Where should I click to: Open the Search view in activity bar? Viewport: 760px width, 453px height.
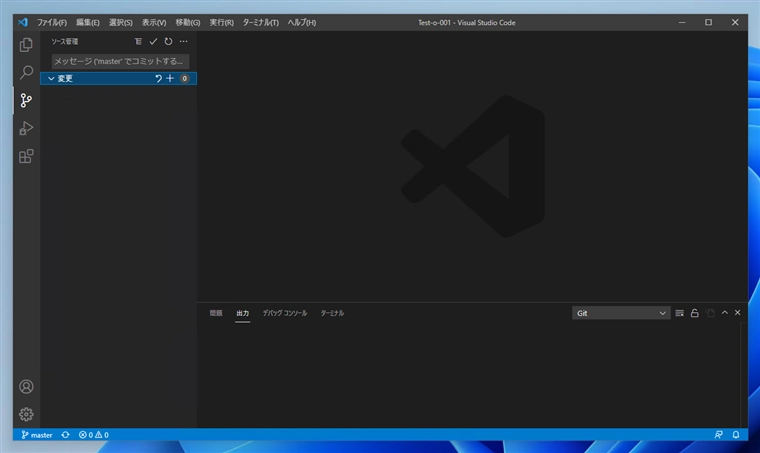point(26,73)
